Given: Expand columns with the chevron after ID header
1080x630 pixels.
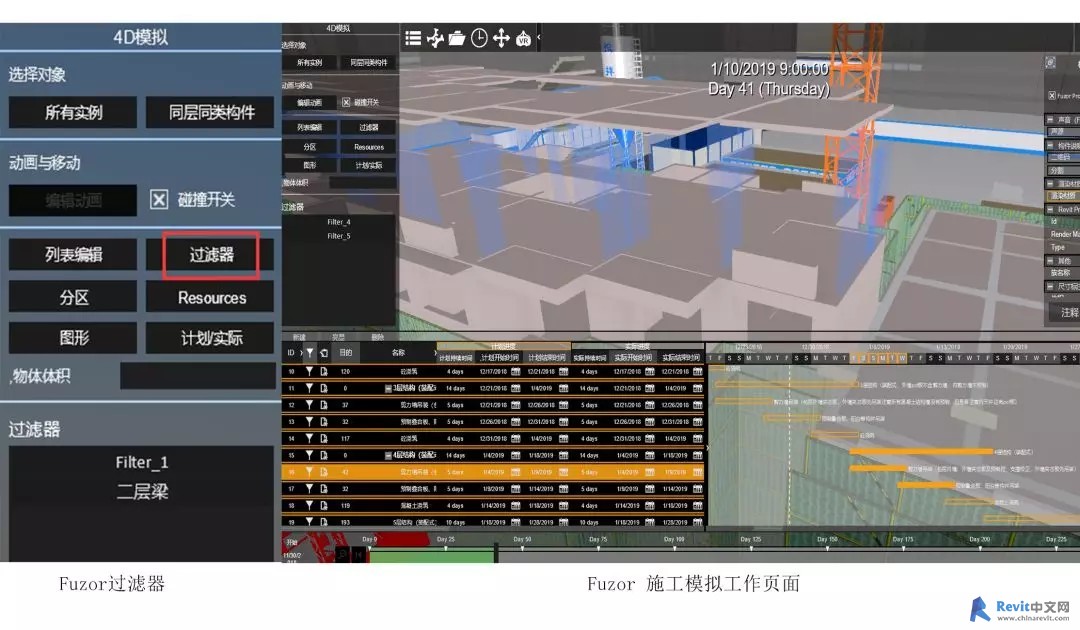Looking at the screenshot, I should (301, 353).
